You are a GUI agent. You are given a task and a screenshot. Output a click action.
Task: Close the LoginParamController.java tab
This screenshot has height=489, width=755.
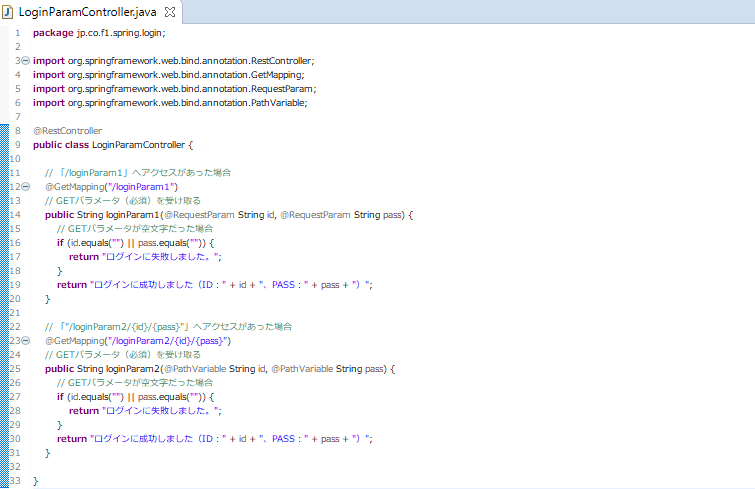coord(169,12)
